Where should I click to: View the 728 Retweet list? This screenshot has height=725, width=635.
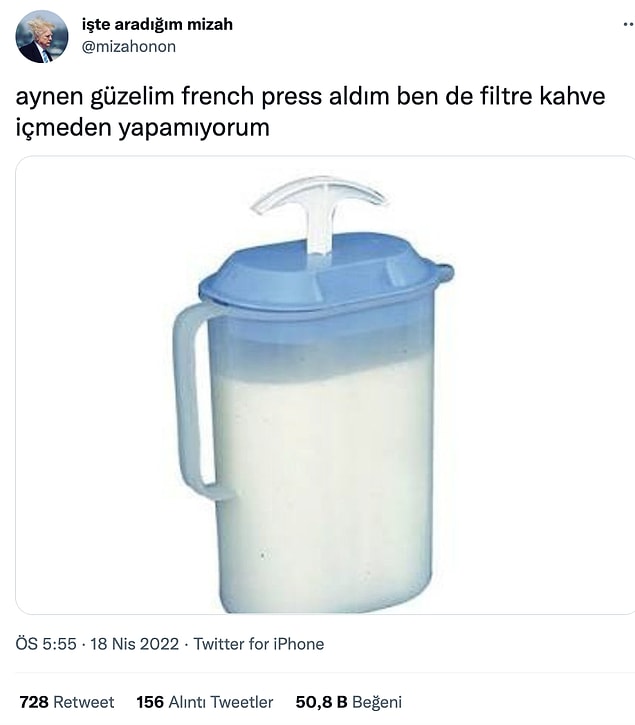click(67, 702)
